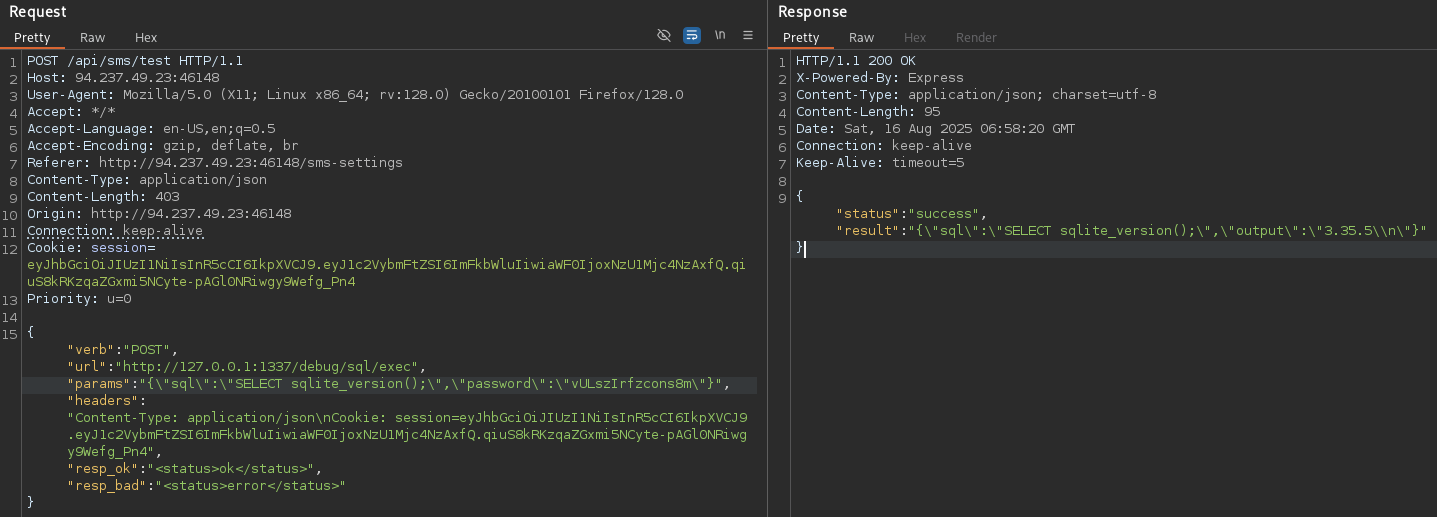The height and width of the screenshot is (517, 1437).
Task: Click the "resp_bad" JSON line
Action: click(x=207, y=486)
